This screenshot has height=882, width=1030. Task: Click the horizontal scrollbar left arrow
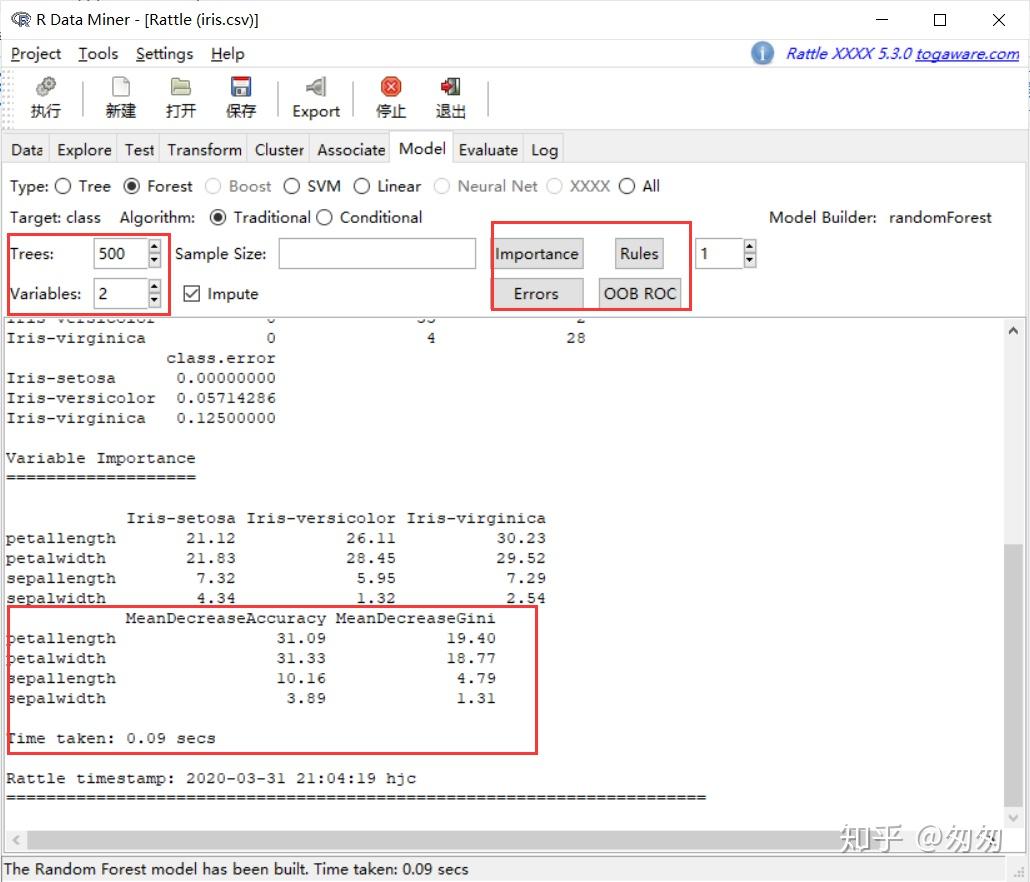point(16,839)
